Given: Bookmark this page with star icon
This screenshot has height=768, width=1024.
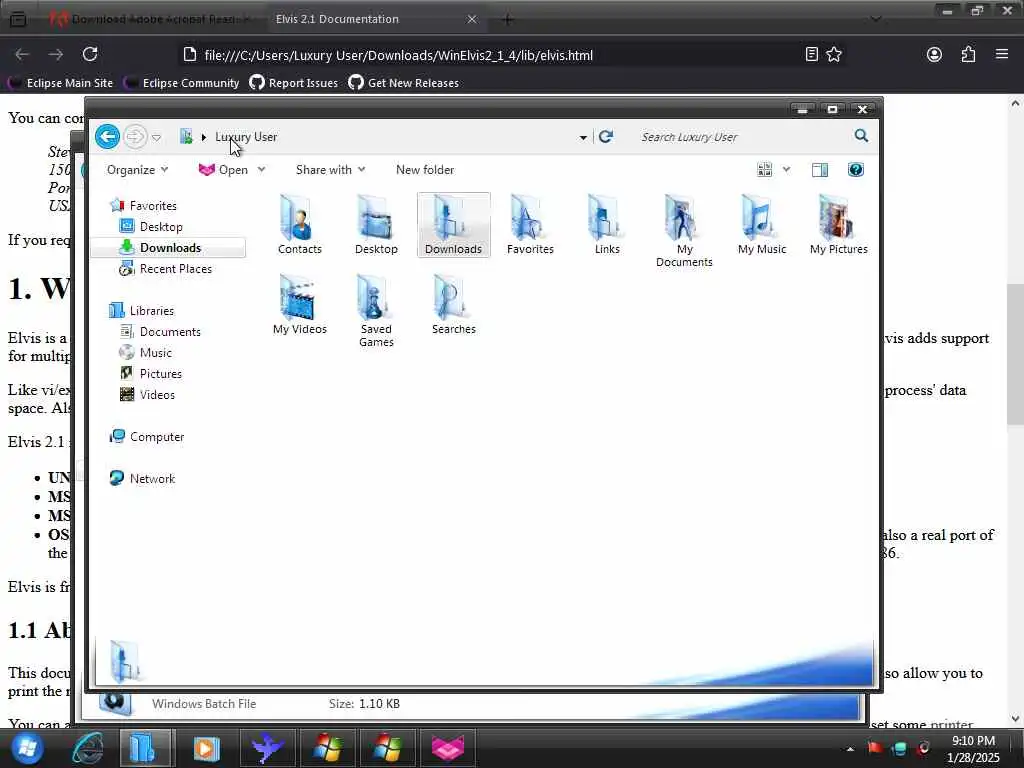Looking at the screenshot, I should (834, 55).
